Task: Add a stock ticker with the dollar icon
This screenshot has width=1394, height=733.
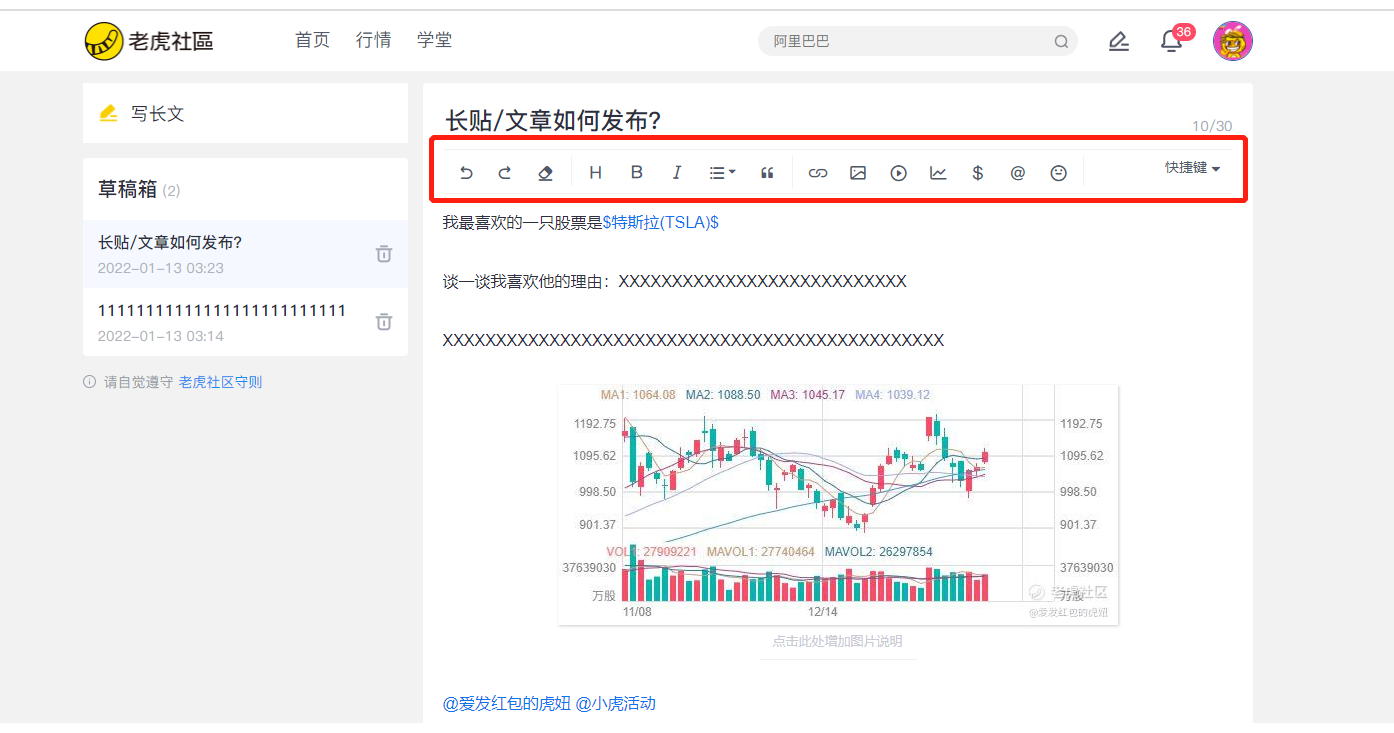Action: 978,173
